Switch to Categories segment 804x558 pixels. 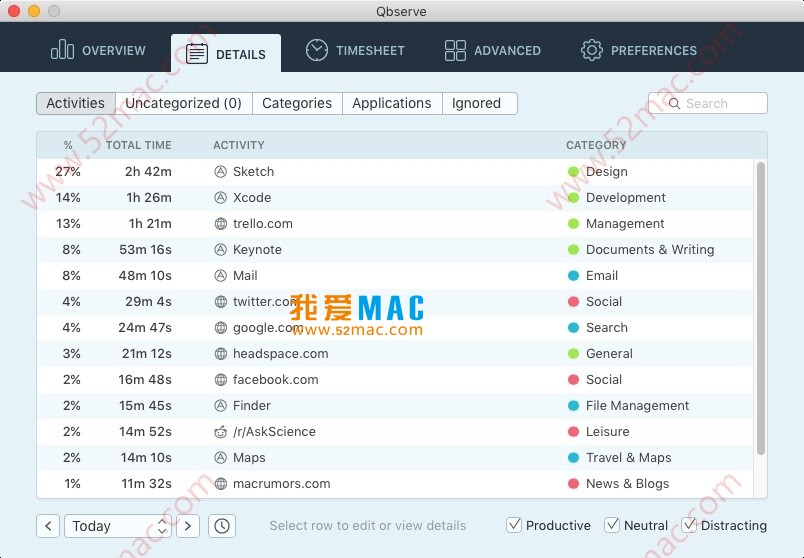[297, 103]
